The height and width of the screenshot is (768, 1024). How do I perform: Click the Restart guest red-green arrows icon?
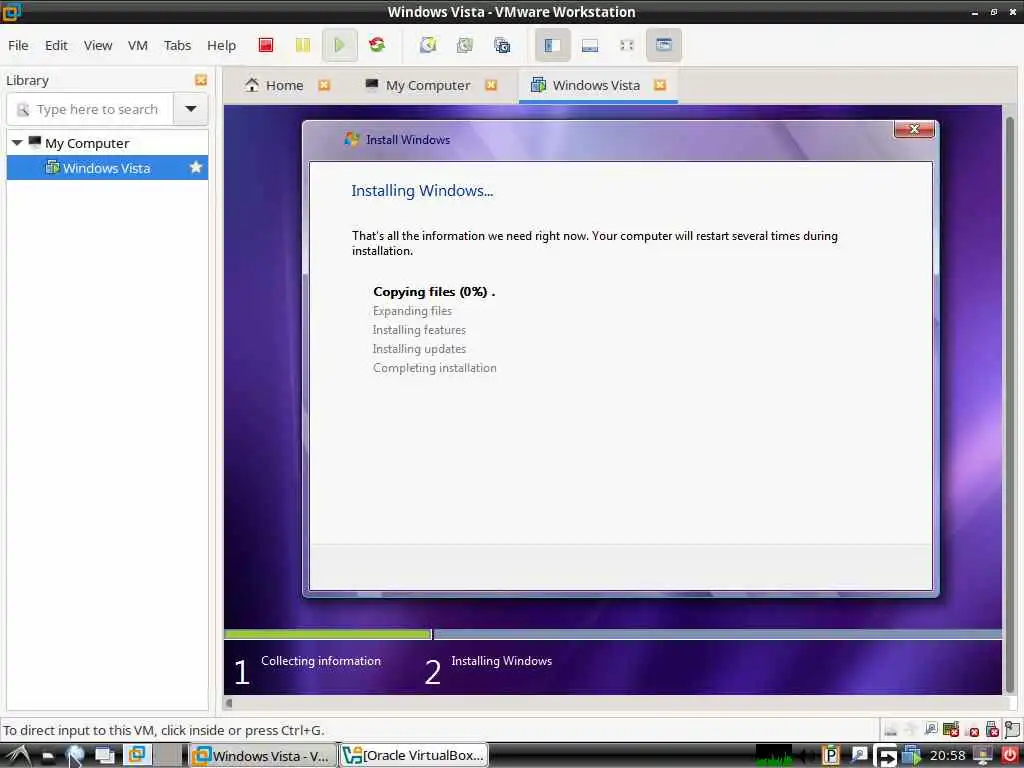point(377,44)
